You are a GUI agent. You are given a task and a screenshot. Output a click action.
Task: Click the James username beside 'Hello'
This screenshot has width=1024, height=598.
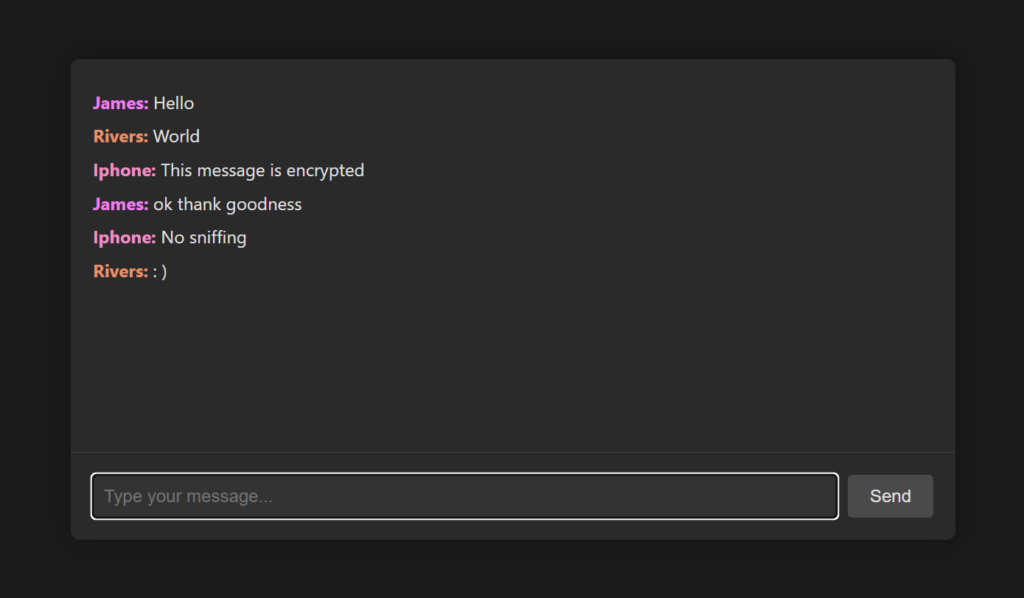coord(120,103)
